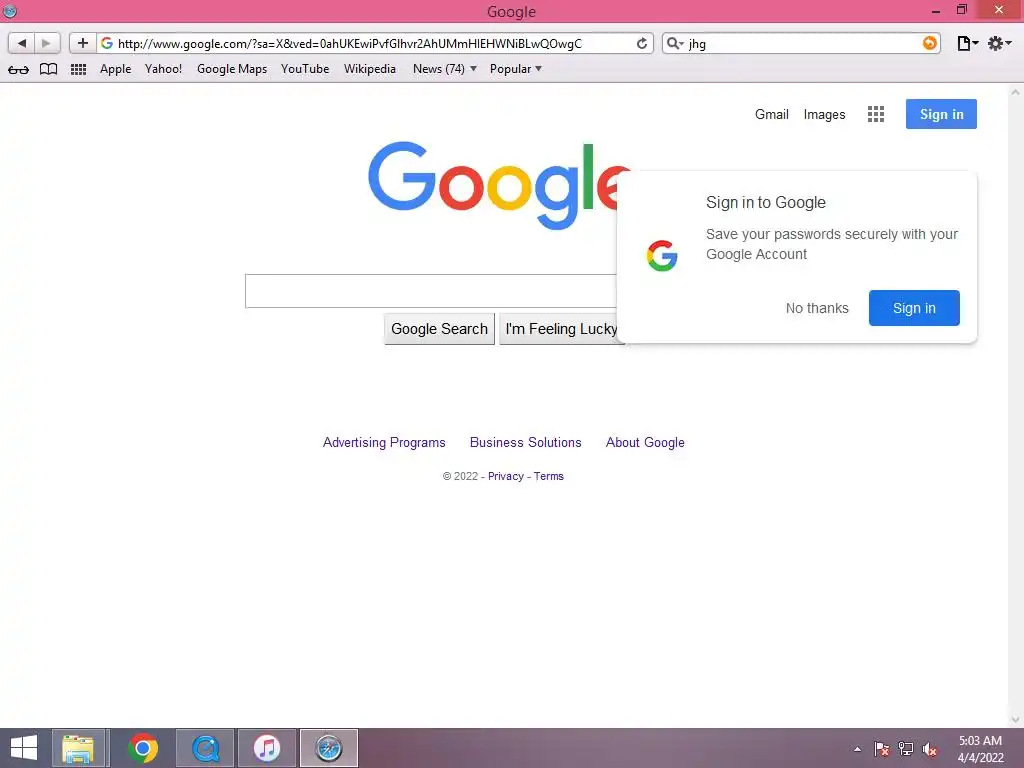Image resolution: width=1024 pixels, height=768 pixels.
Task: Open the Wikipedia bookmark
Action: [x=370, y=69]
